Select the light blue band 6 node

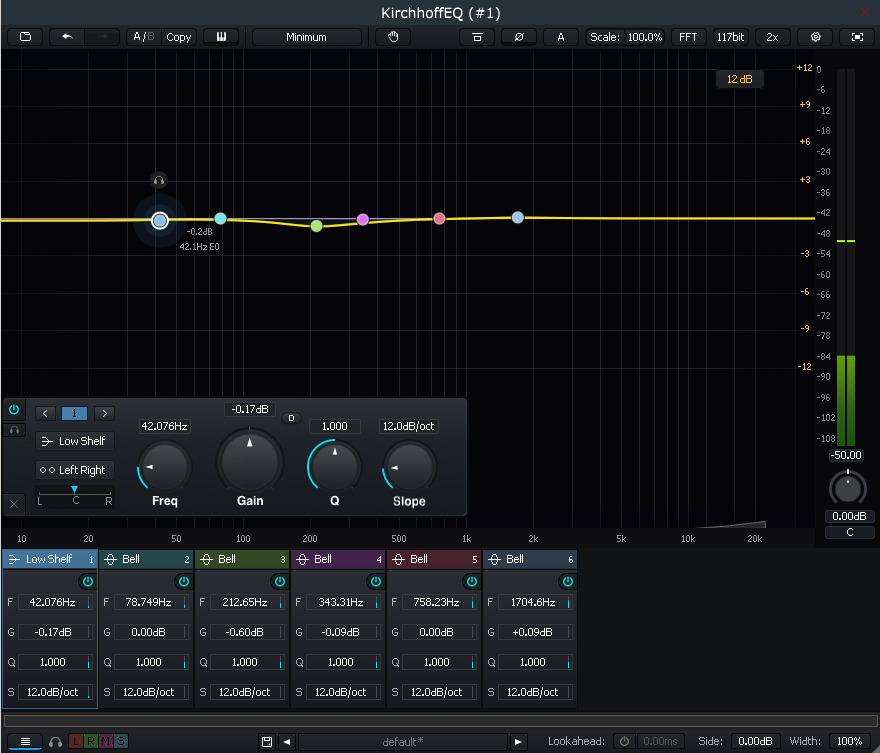(517, 217)
